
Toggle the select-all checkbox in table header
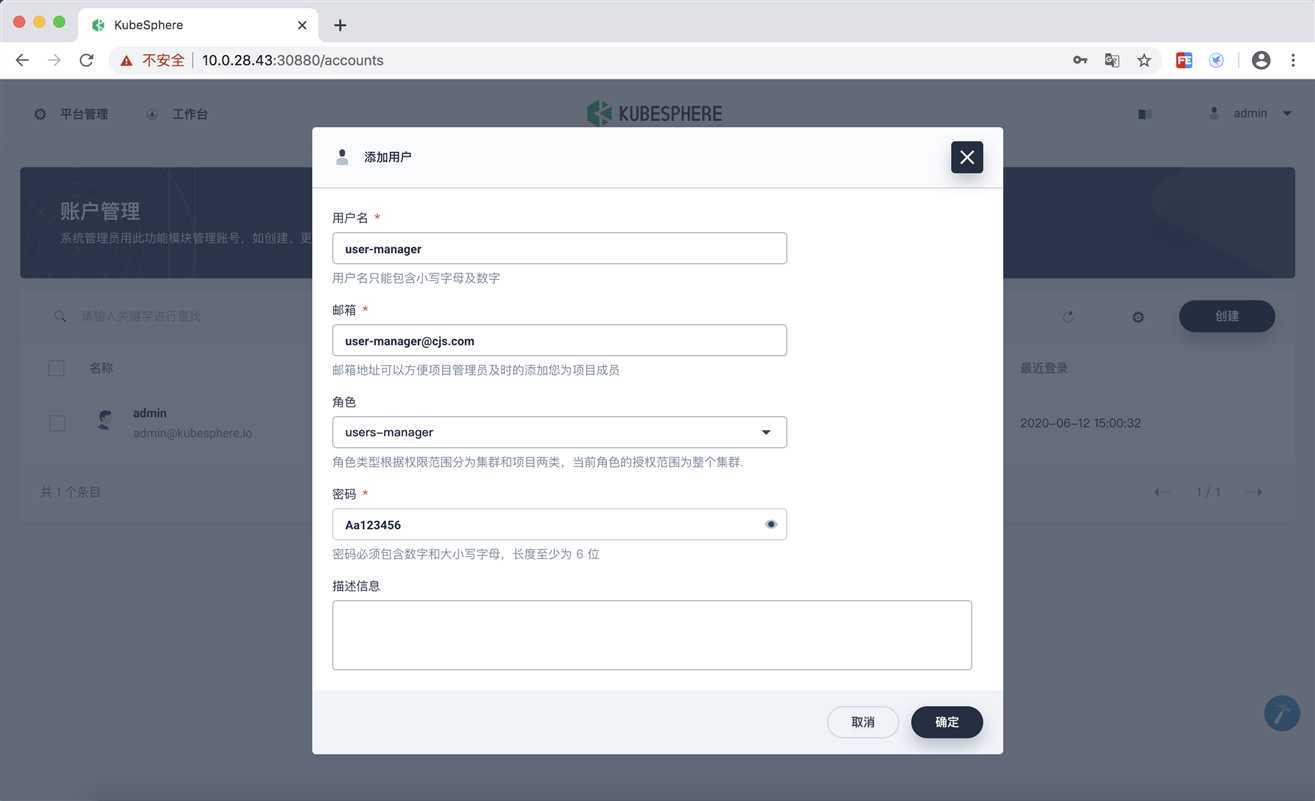pyautogui.click(x=56, y=368)
